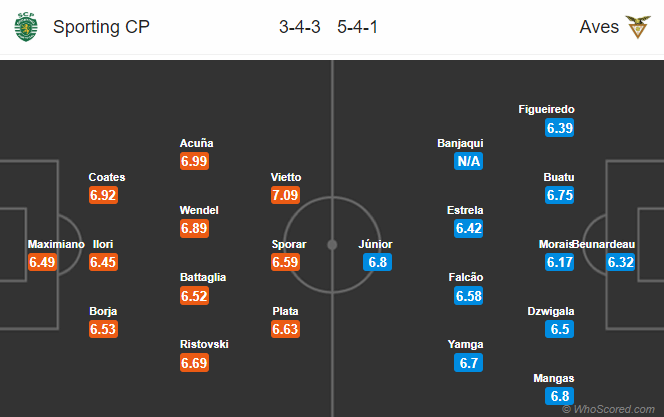The height and width of the screenshot is (417, 664).
Task: Click the WhoScored.com watermark
Action: coord(609,409)
